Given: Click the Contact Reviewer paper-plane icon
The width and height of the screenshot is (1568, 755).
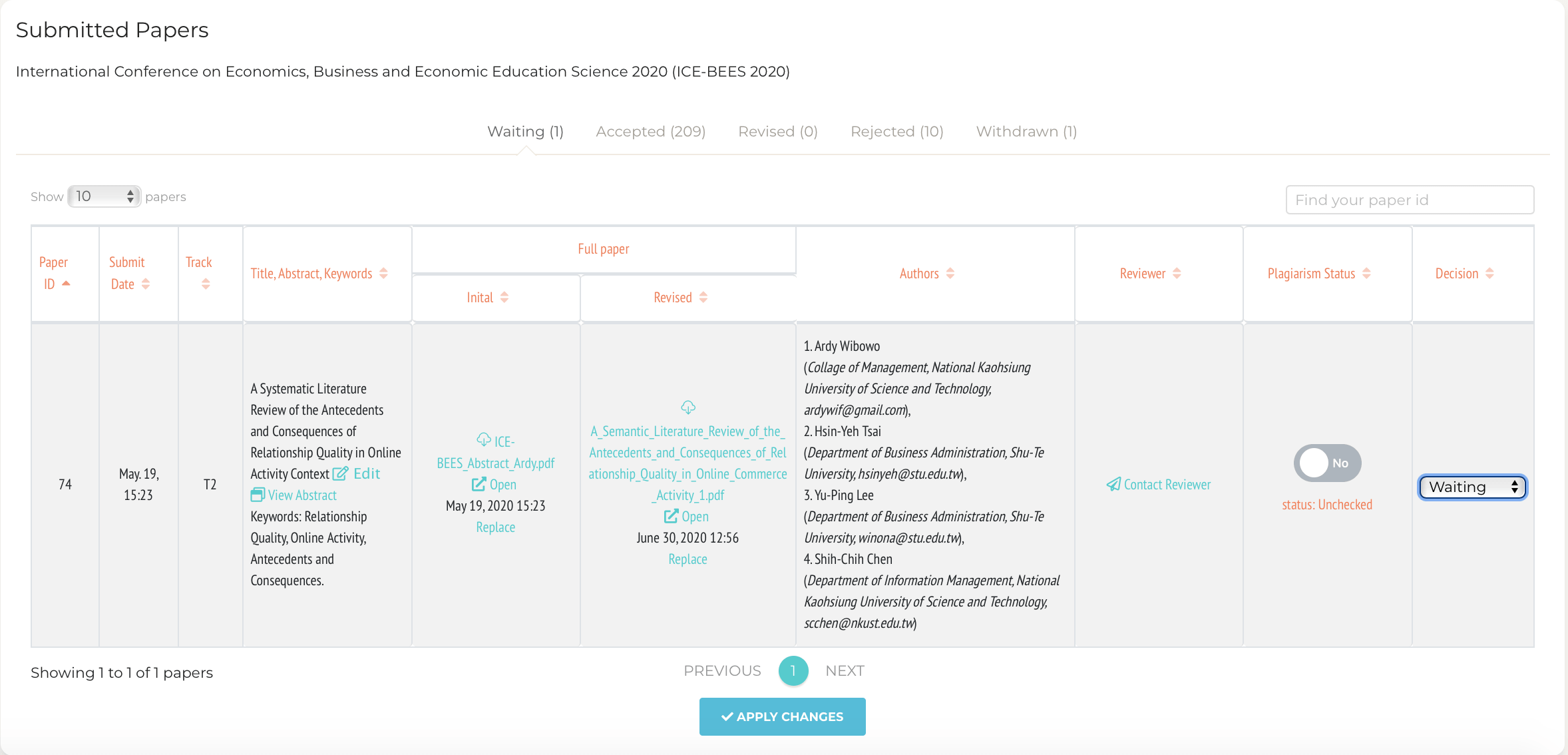Looking at the screenshot, I should point(1113,484).
